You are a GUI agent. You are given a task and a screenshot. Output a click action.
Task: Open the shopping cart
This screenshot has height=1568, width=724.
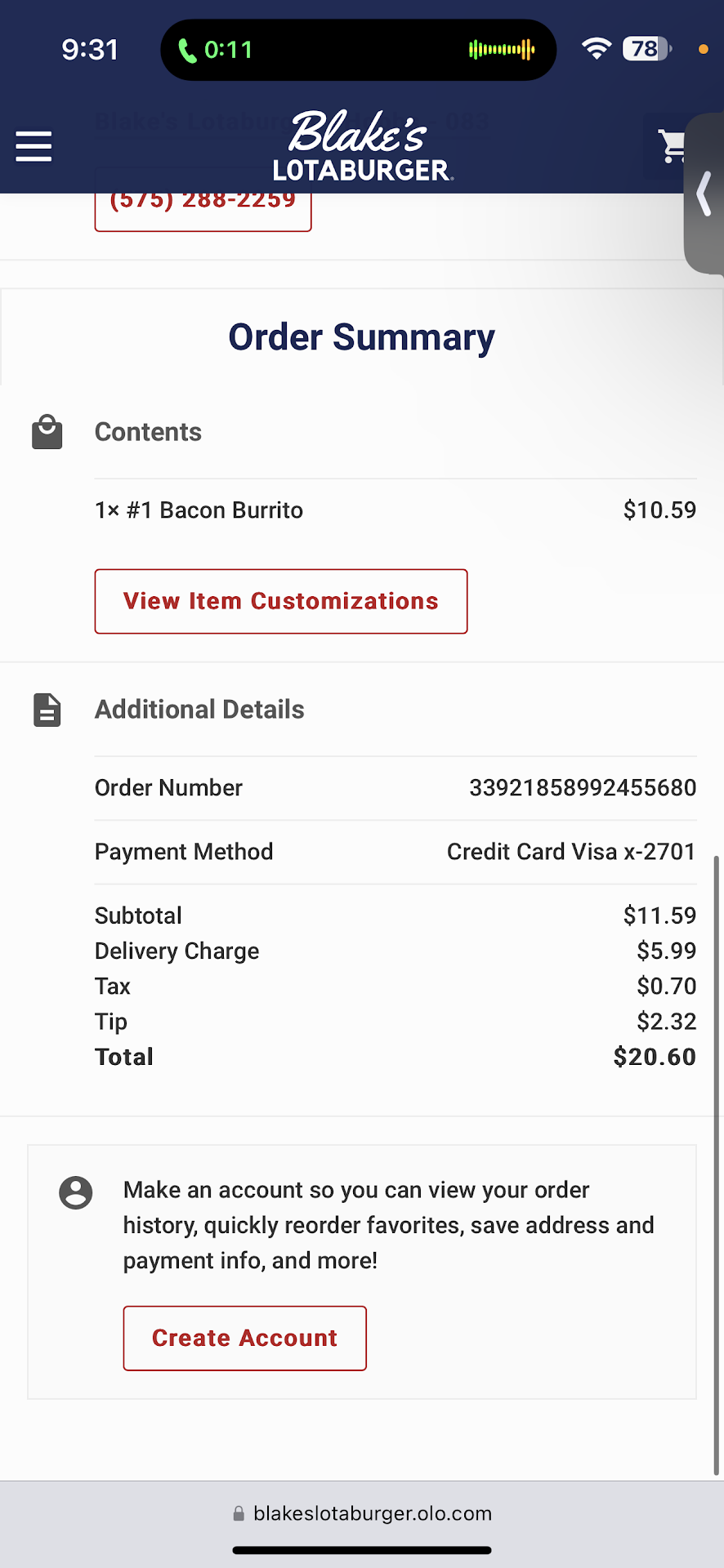click(x=672, y=147)
